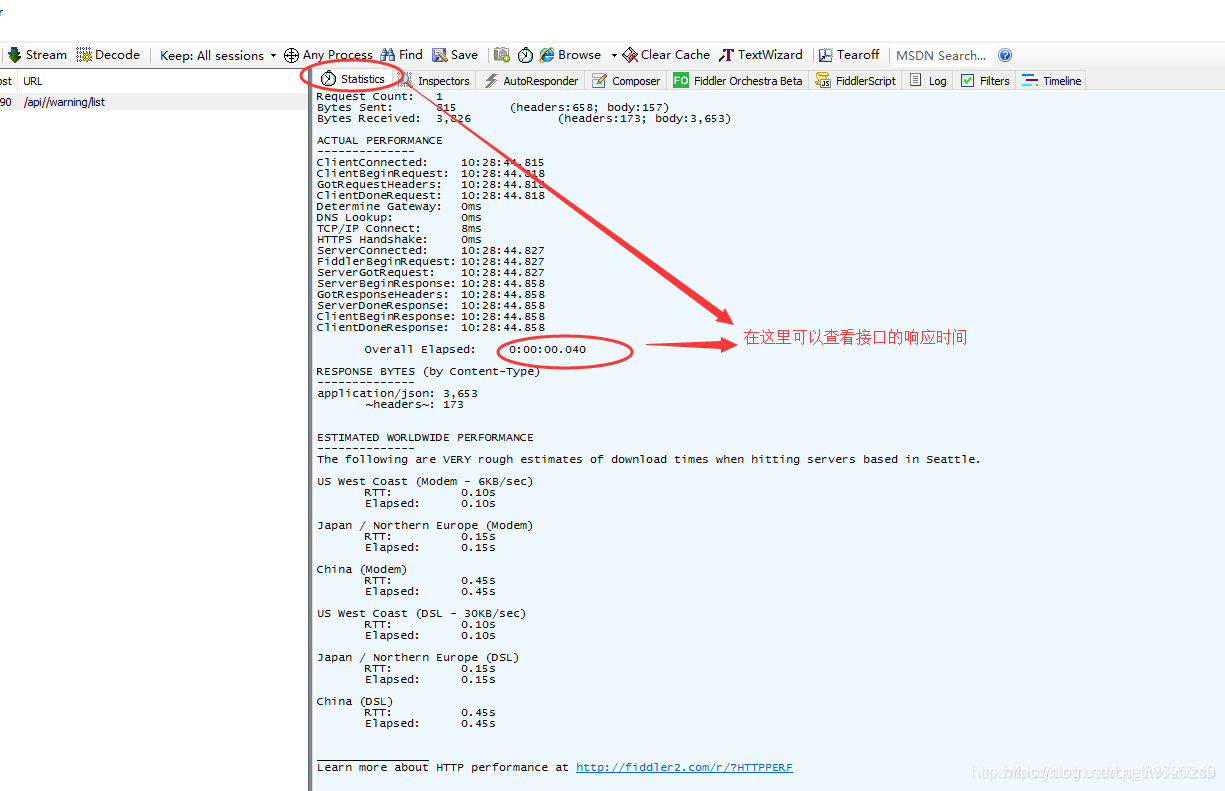
Task: Open Find sessions with binoculars icon
Action: pos(401,55)
